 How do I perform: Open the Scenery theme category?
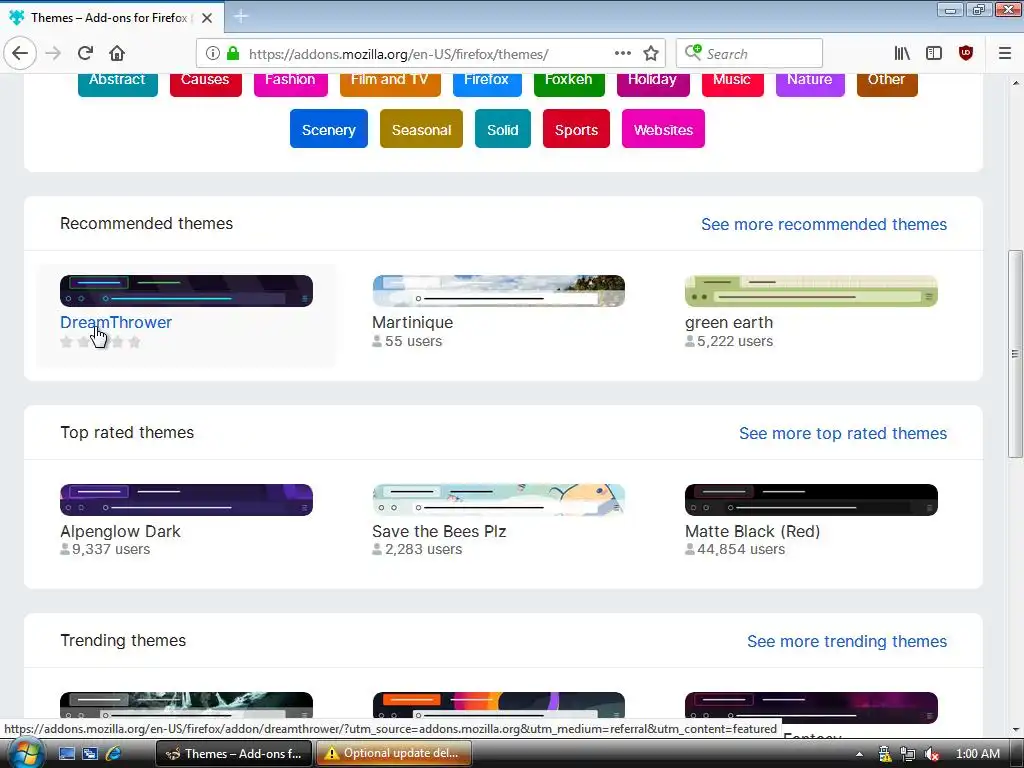tap(328, 129)
